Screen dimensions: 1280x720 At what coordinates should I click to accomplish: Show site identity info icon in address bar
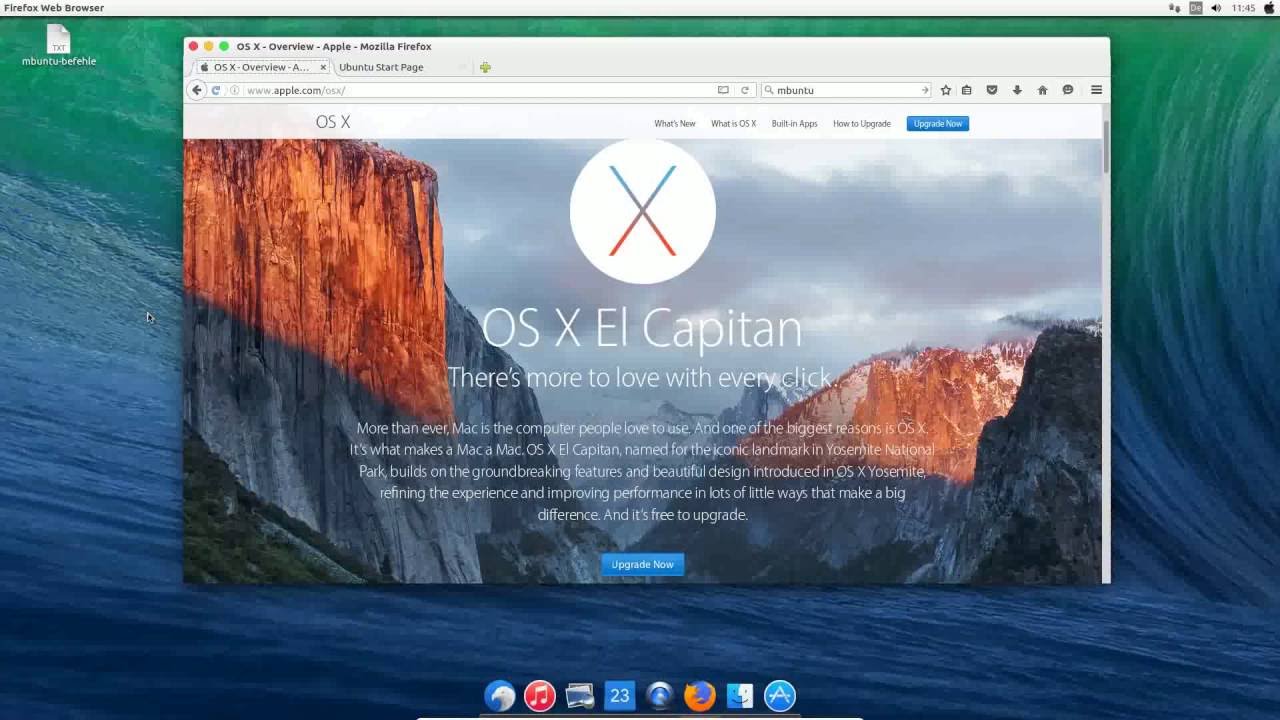[235, 90]
